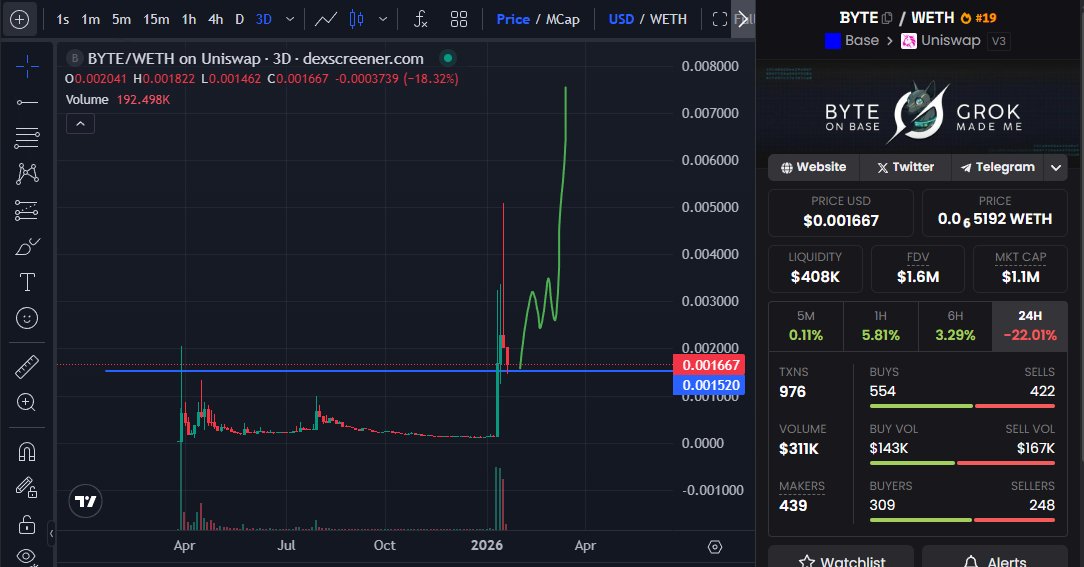
Task: Click the buys versus sells ratio bar
Action: point(962,406)
